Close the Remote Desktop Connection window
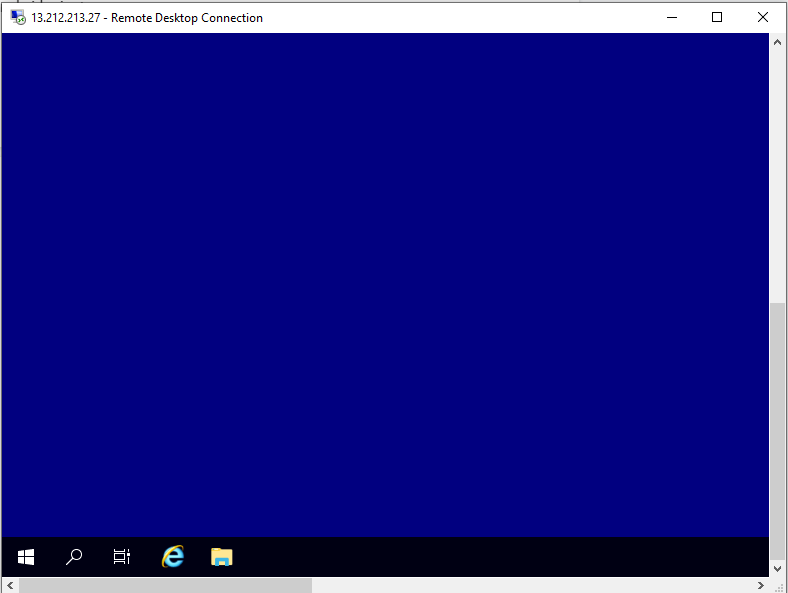This screenshot has height=593, width=788. tap(762, 18)
